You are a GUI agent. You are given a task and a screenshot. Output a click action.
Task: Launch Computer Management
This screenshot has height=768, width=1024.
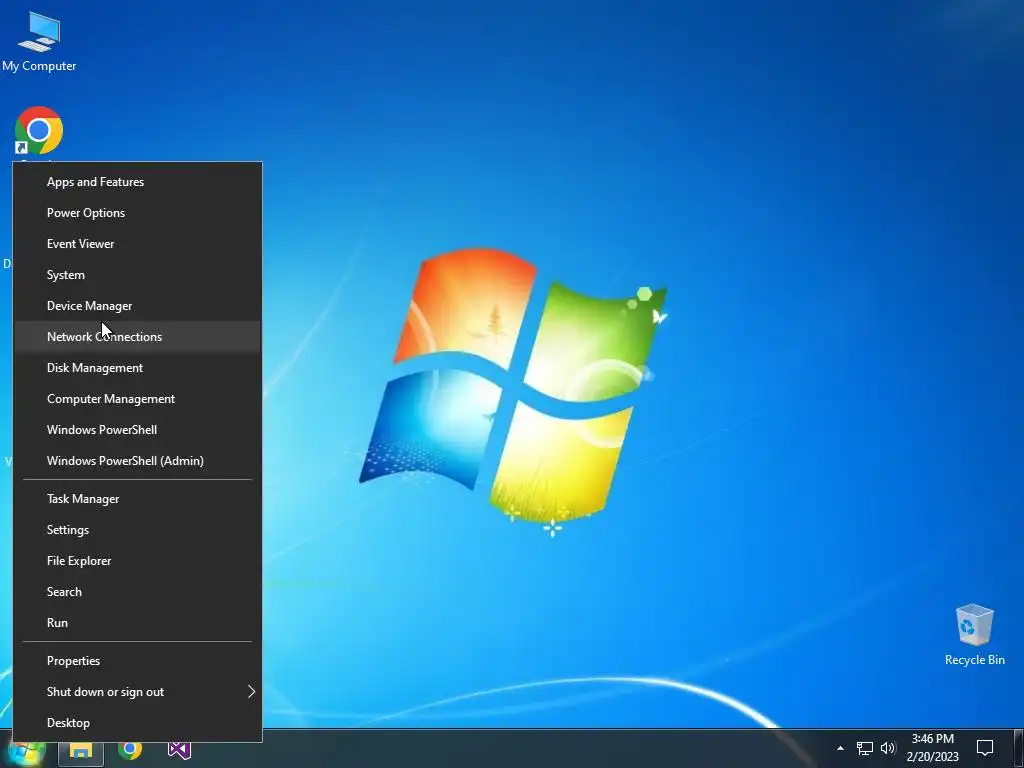(x=138, y=399)
